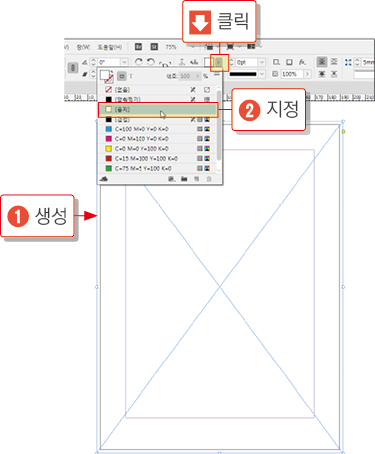The width and height of the screenshot is (375, 454).
Task: Click the frame's right middle resize handle
Action: [x=343, y=287]
